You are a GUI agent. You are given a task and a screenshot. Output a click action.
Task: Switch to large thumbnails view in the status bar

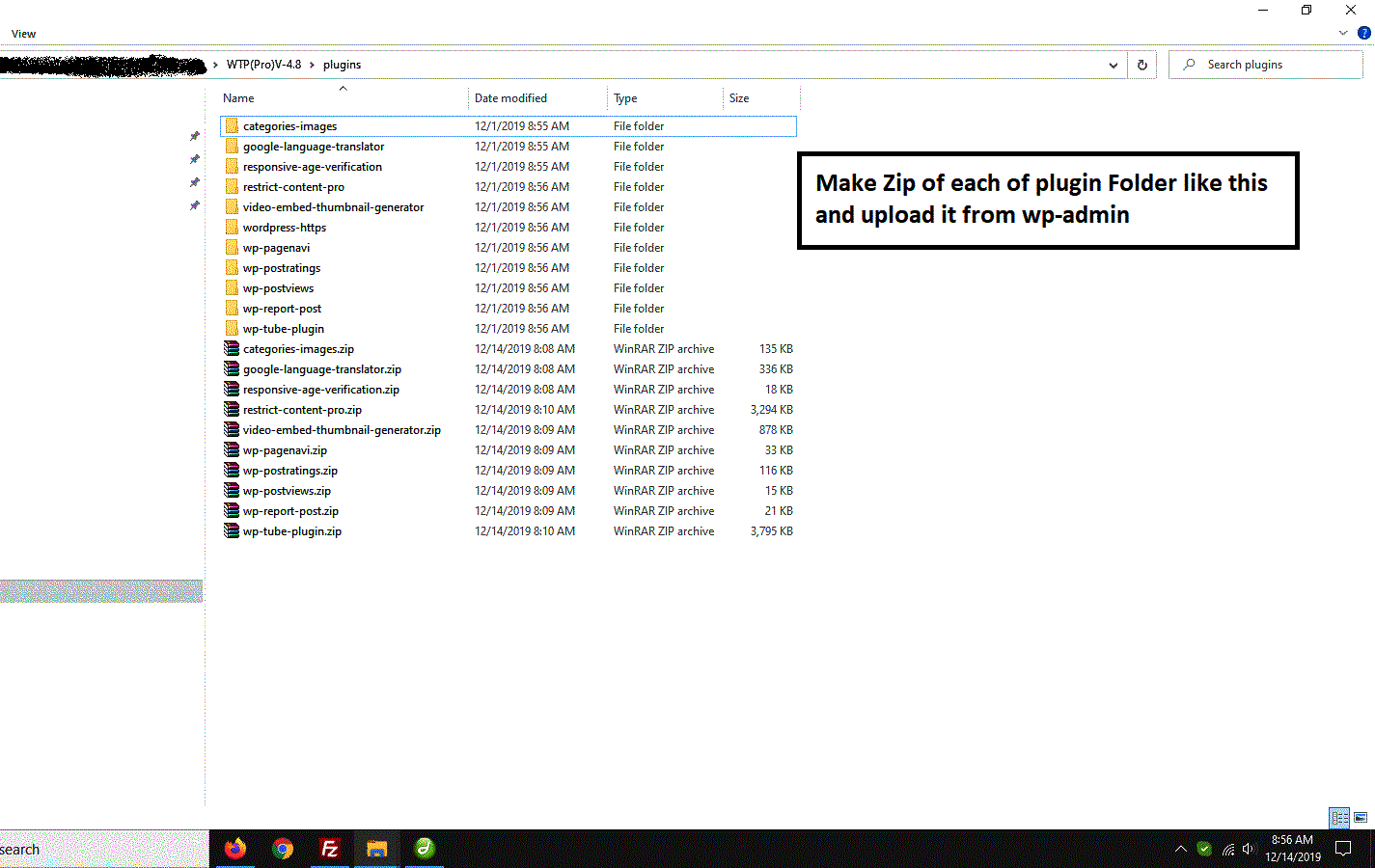(1361, 817)
